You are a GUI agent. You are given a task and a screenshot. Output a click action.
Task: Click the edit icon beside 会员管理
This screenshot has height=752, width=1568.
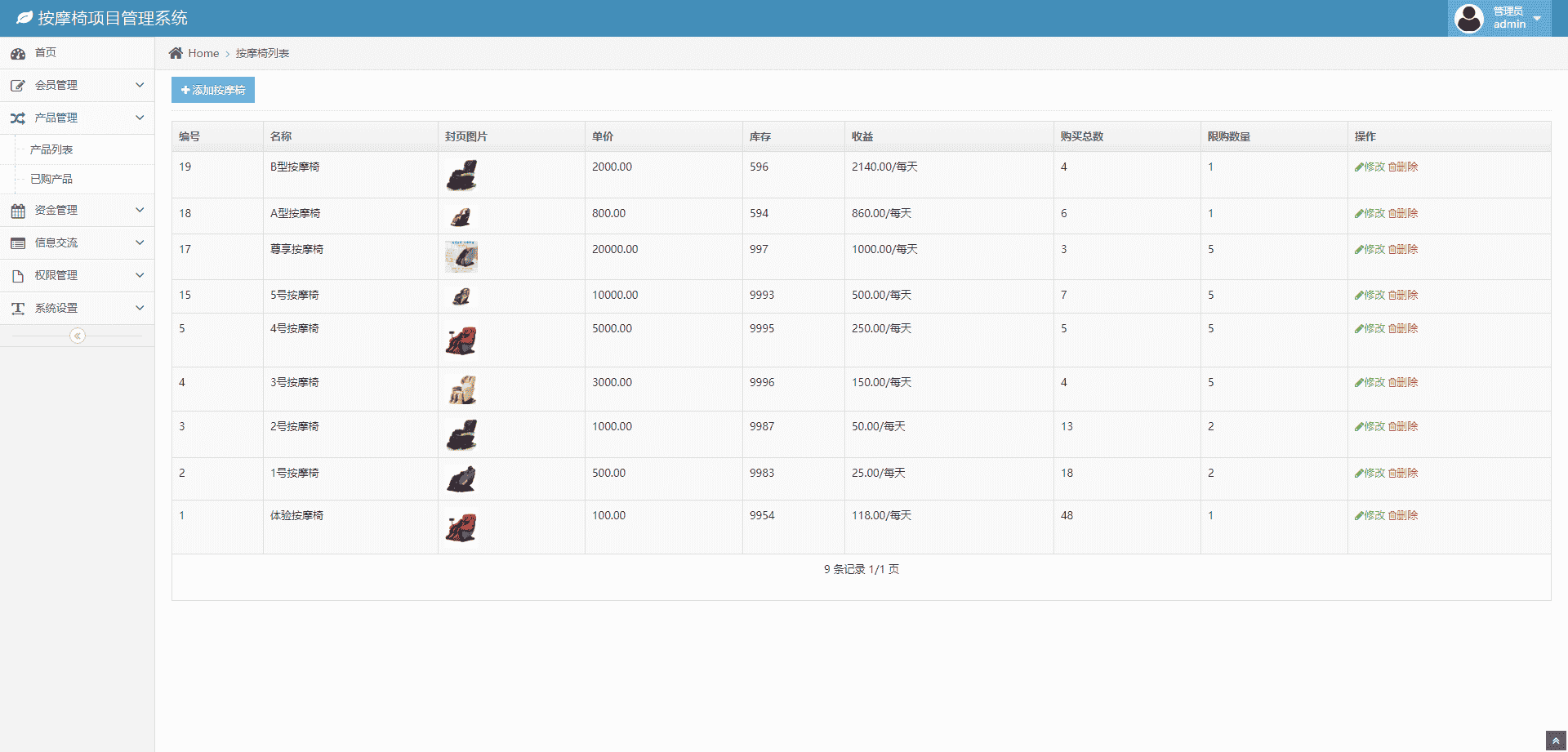pos(18,86)
